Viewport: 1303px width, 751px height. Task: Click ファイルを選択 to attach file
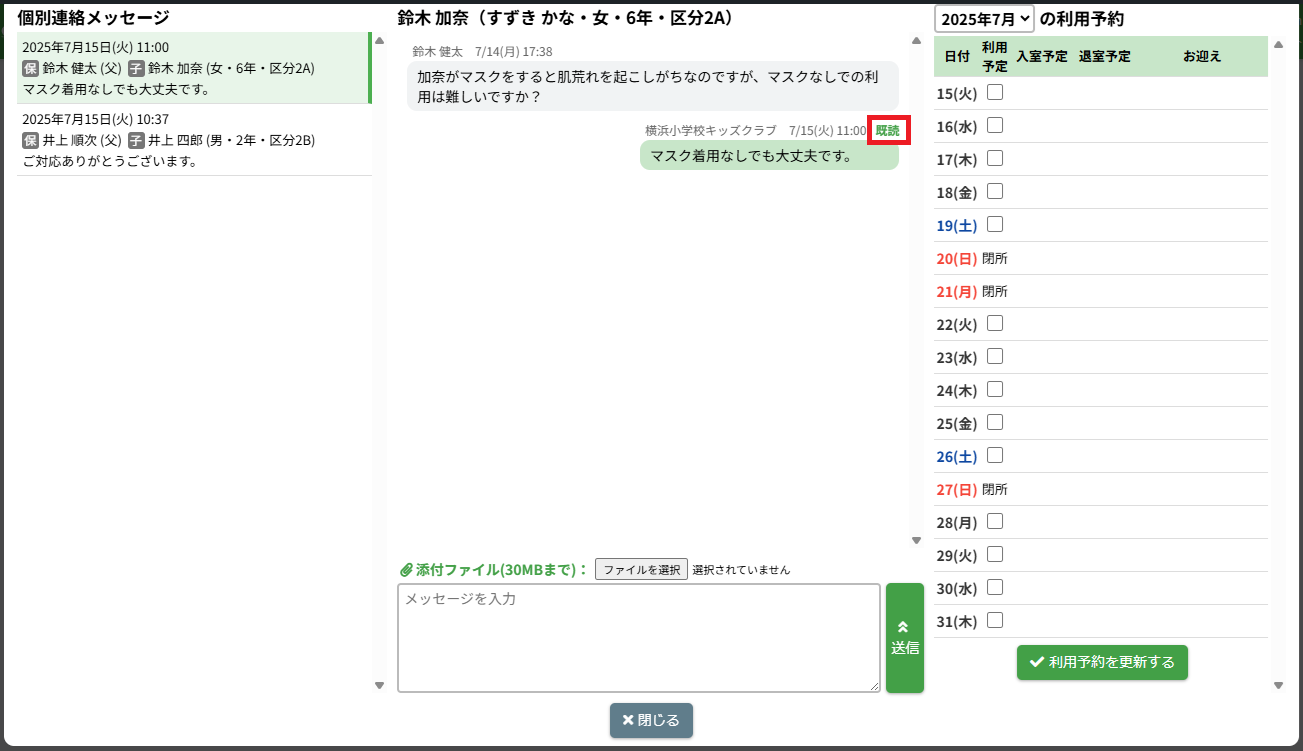coord(641,570)
